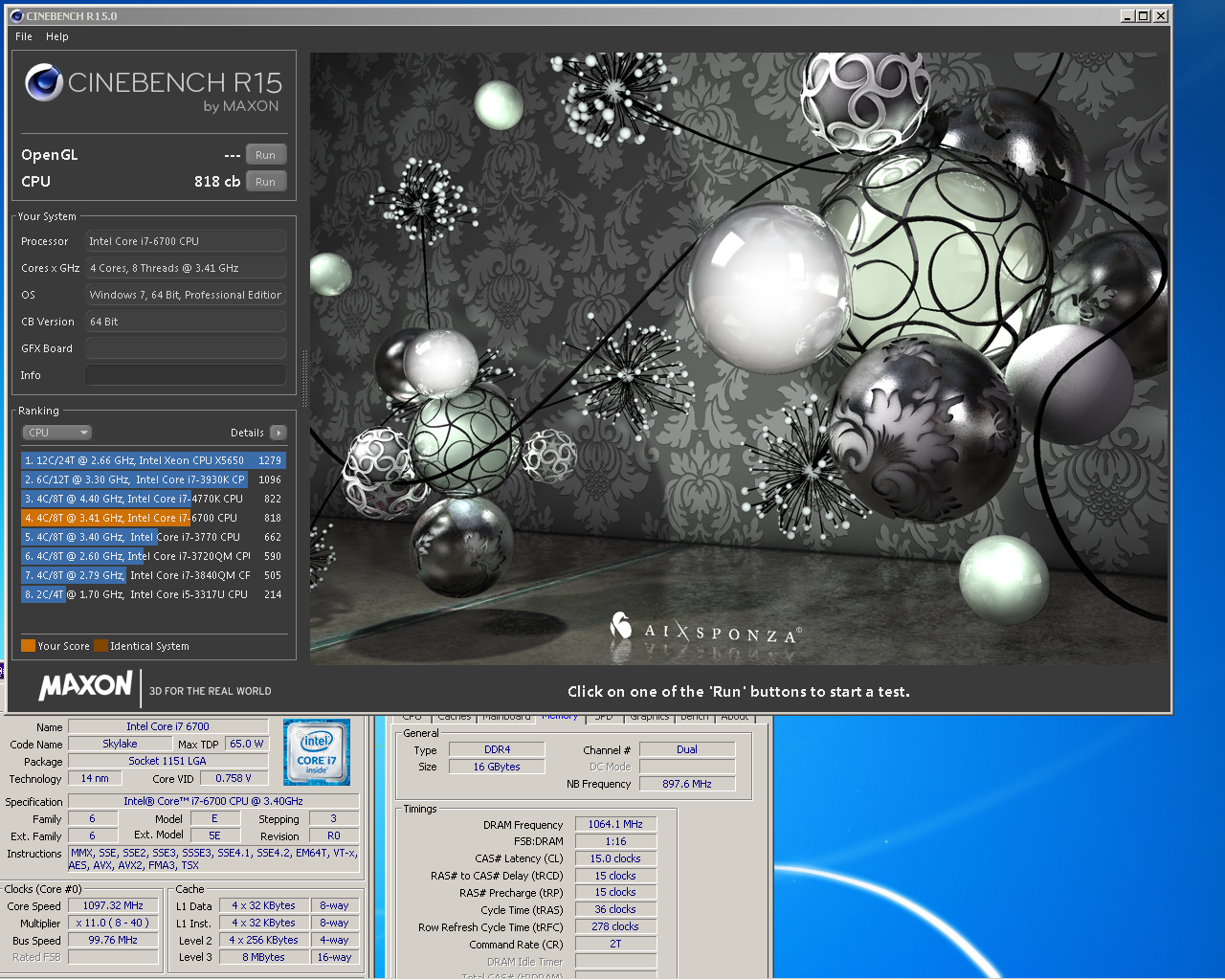Select ranking row Intel Core i7-3720QM

(x=153, y=556)
